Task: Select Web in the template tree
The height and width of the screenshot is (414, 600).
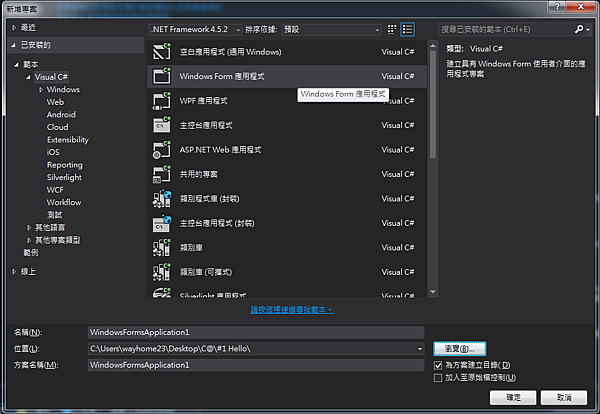Action: (x=55, y=102)
